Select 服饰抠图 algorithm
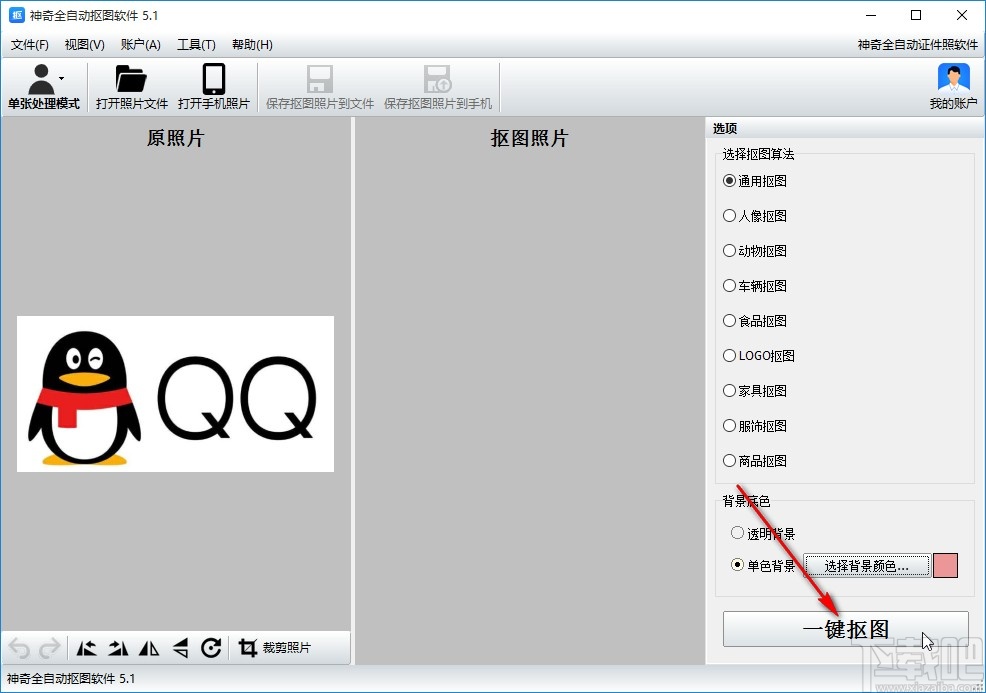Viewport: 986px width, 693px height. point(755,426)
